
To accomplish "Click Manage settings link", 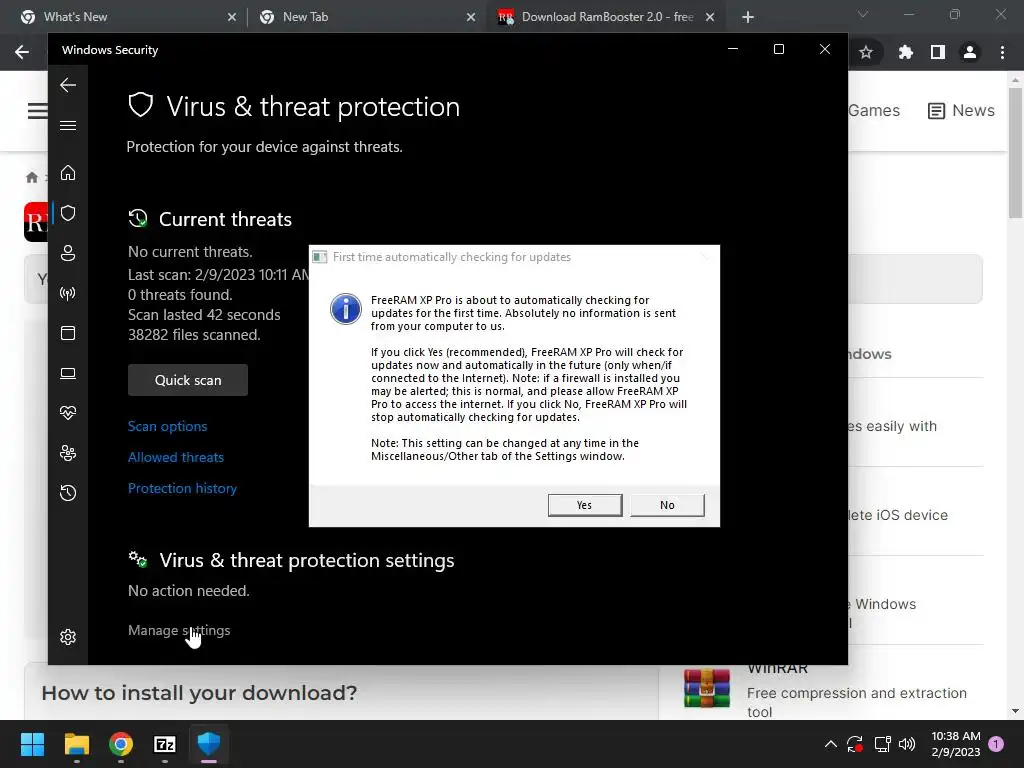I will 179,630.
